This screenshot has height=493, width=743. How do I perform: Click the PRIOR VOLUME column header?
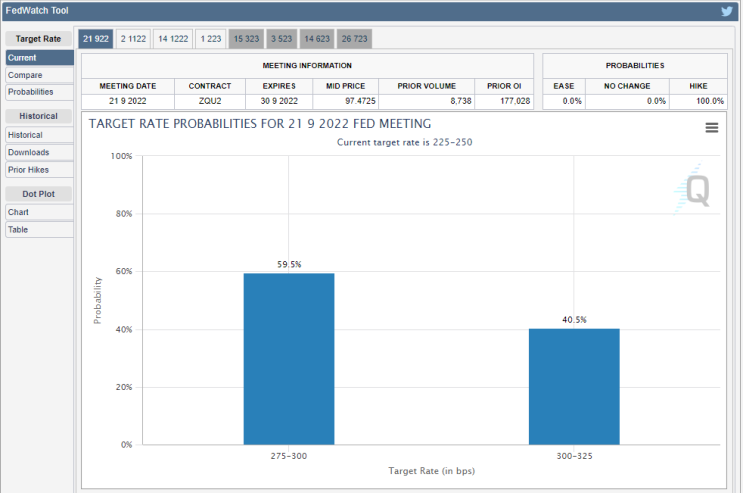point(426,86)
